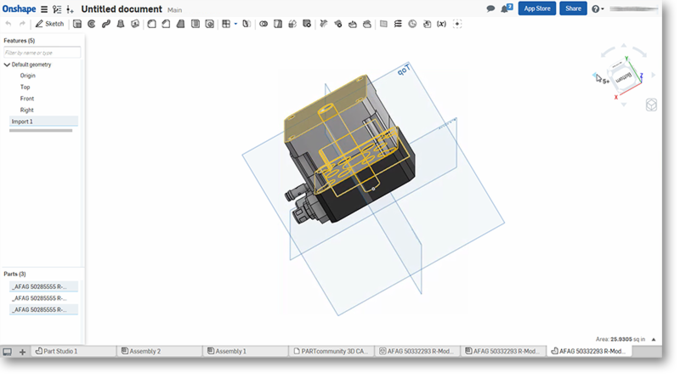This screenshot has height=379, width=680.
Task: Select the Revolve tool
Action: pyautogui.click(x=92, y=24)
